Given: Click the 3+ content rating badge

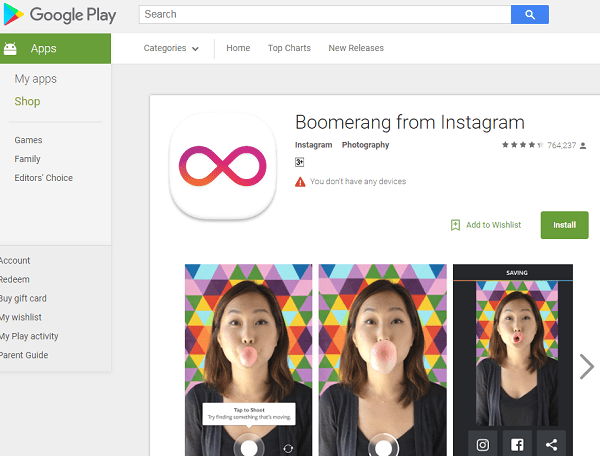Looking at the screenshot, I should point(299,162).
